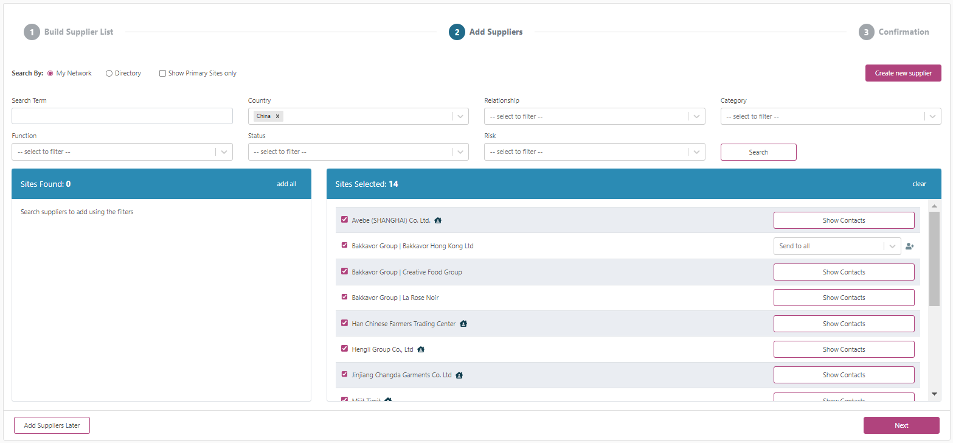Click add contact icon for Bakkavor Hong Kong
This screenshot has width=954, height=444.
click(x=909, y=246)
